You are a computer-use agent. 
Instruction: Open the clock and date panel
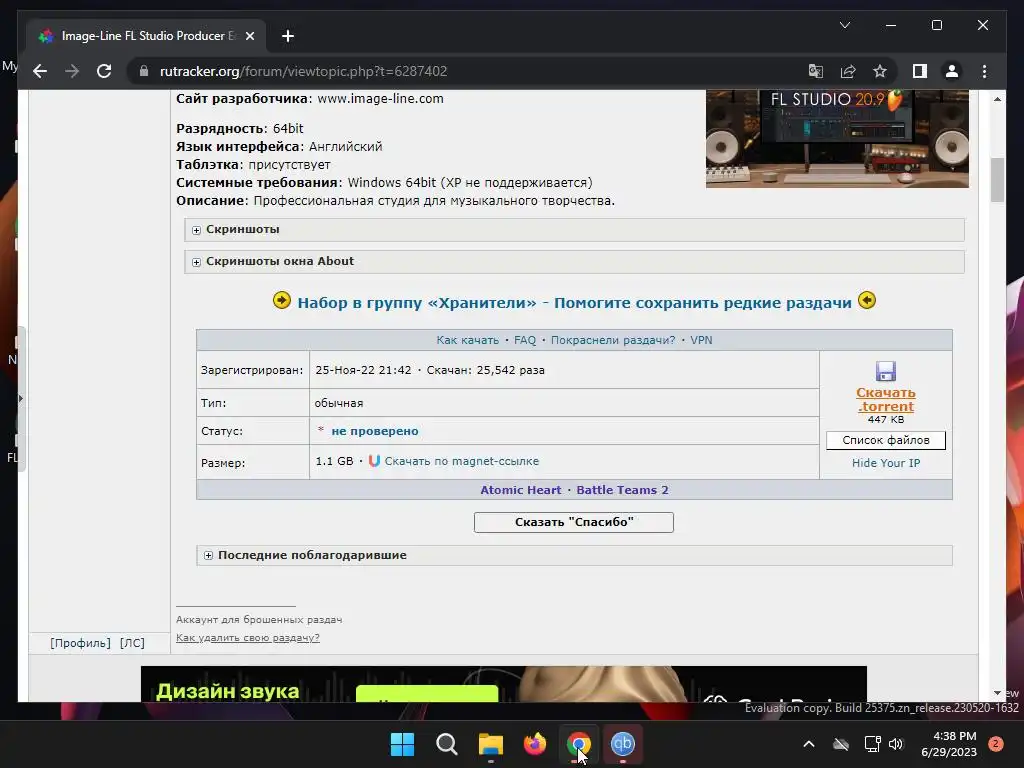coord(949,744)
